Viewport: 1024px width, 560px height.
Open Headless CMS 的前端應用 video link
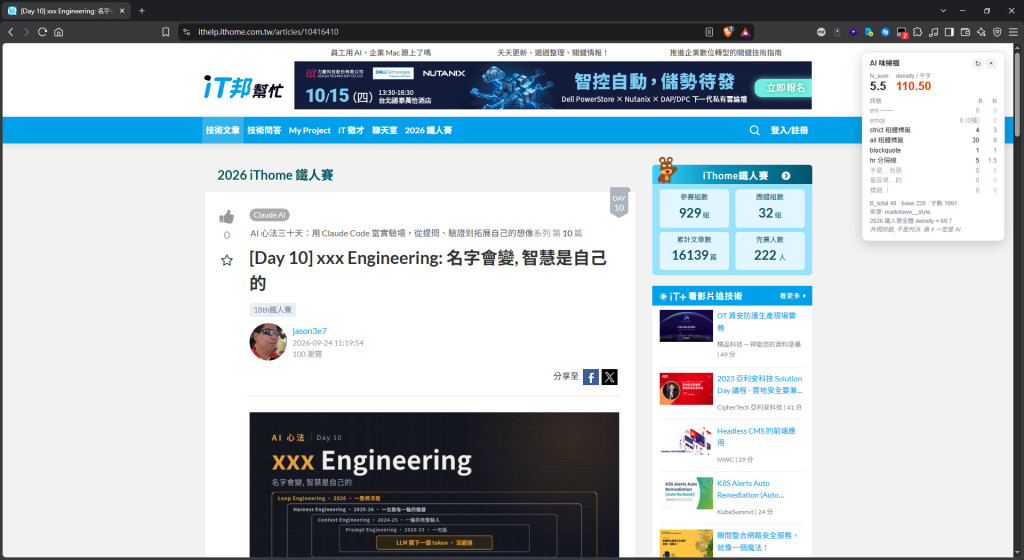[757, 437]
